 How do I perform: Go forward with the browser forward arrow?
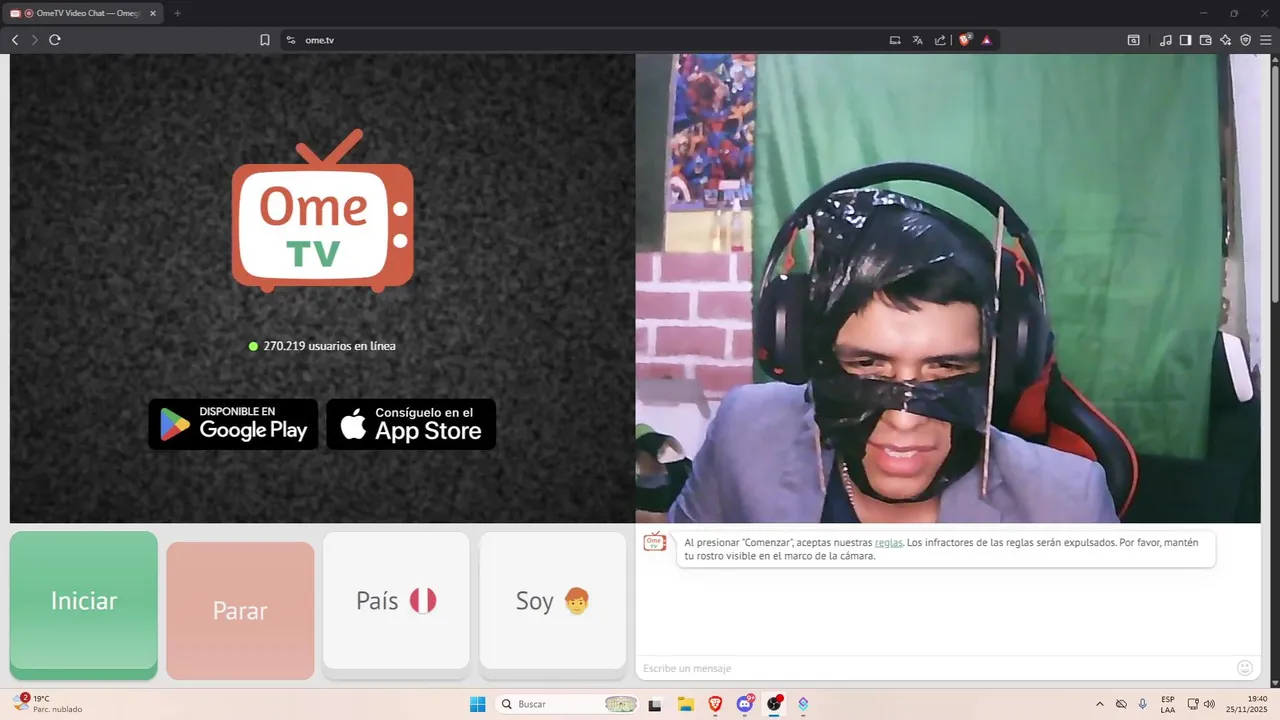click(x=34, y=40)
